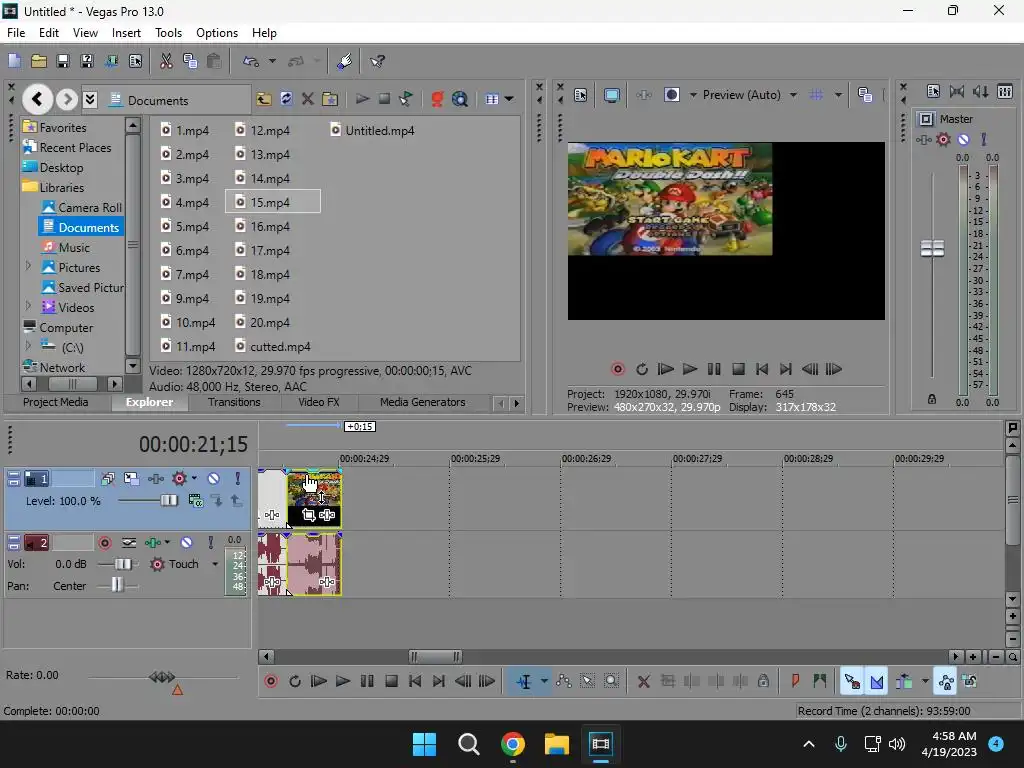Image resolution: width=1024 pixels, height=768 pixels.
Task: Solo audio track 2
Action: point(210,543)
